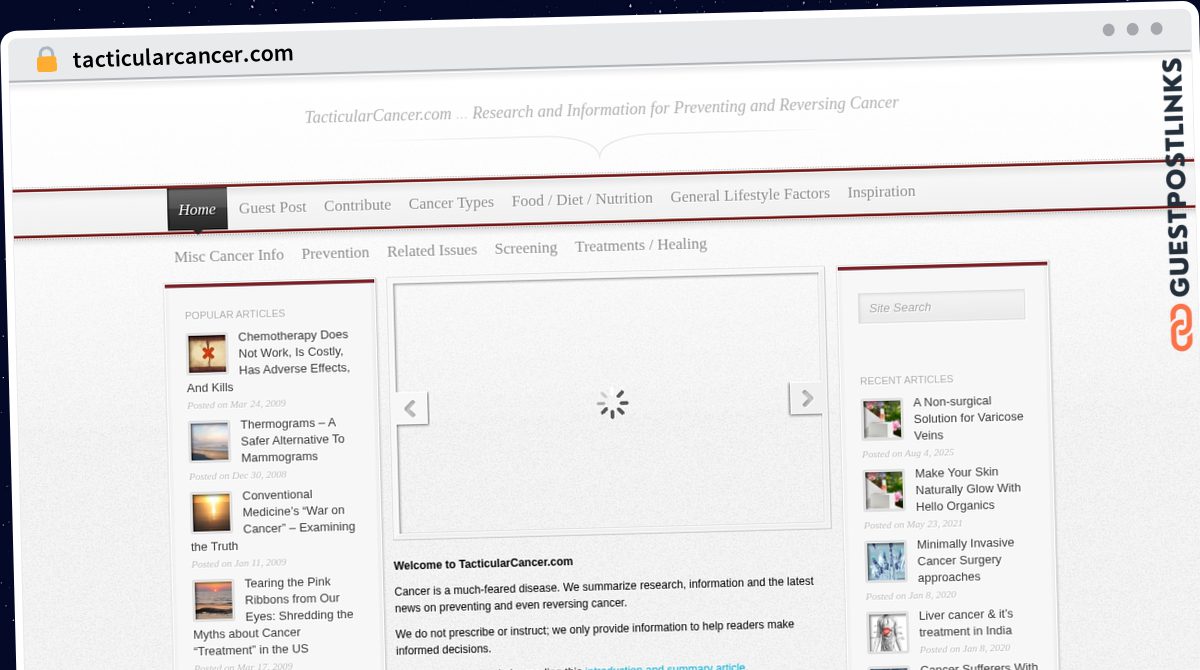This screenshot has width=1200, height=670.
Task: Click Recent Articles heading
Action: tap(906, 380)
